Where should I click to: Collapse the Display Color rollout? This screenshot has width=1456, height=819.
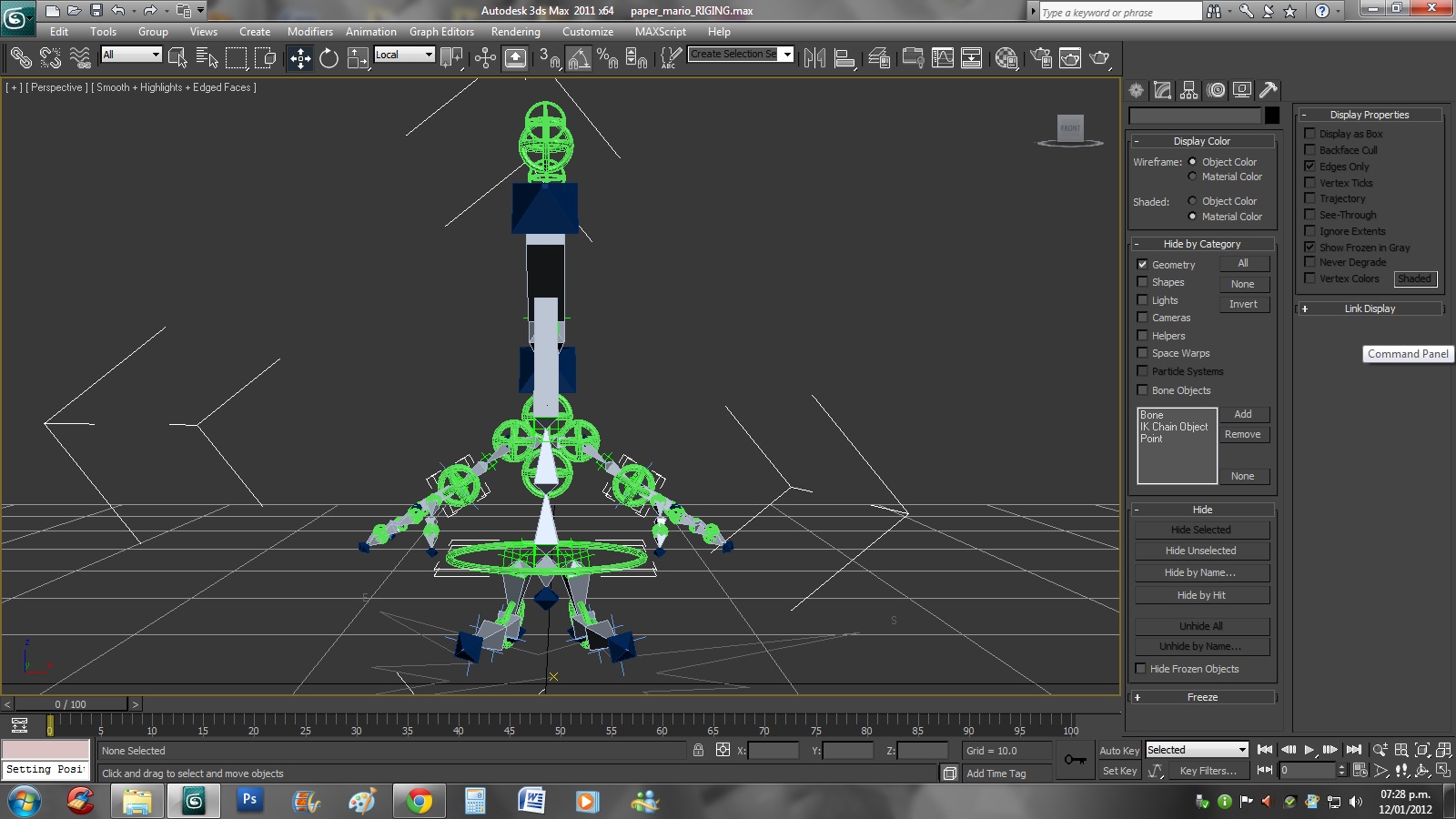click(x=1202, y=141)
